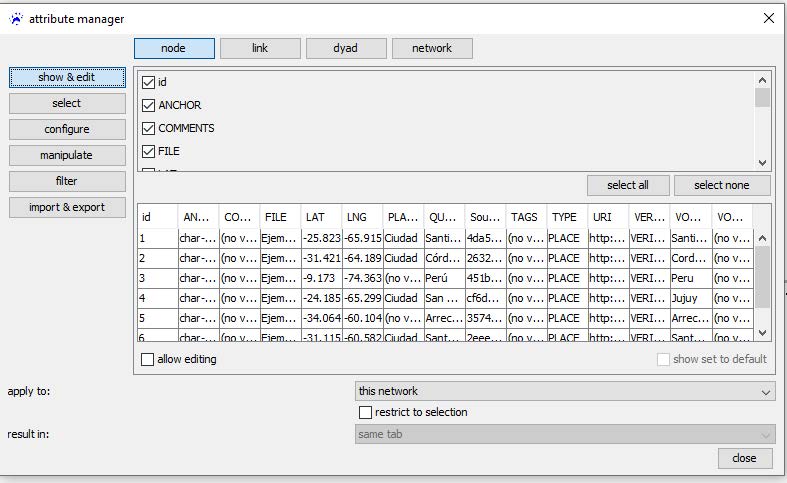Switch to the dyad tab
Image resolution: width=787 pixels, height=483 pixels.
(346, 48)
